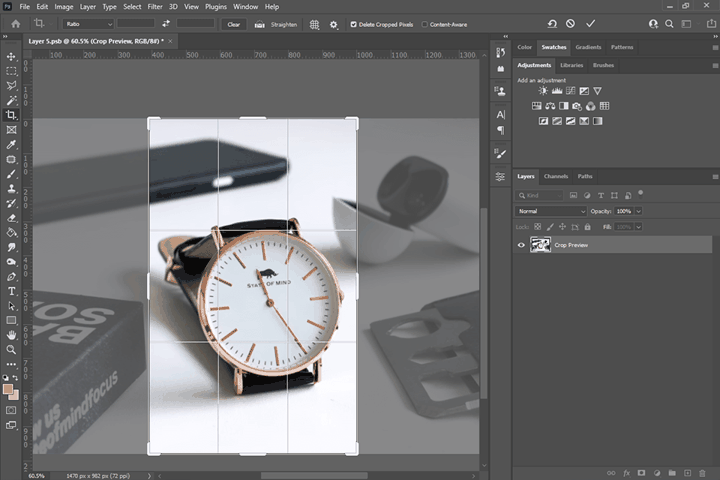Viewport: 720px width, 480px height.
Task: Hide the Crop Preview layer
Action: [521, 245]
